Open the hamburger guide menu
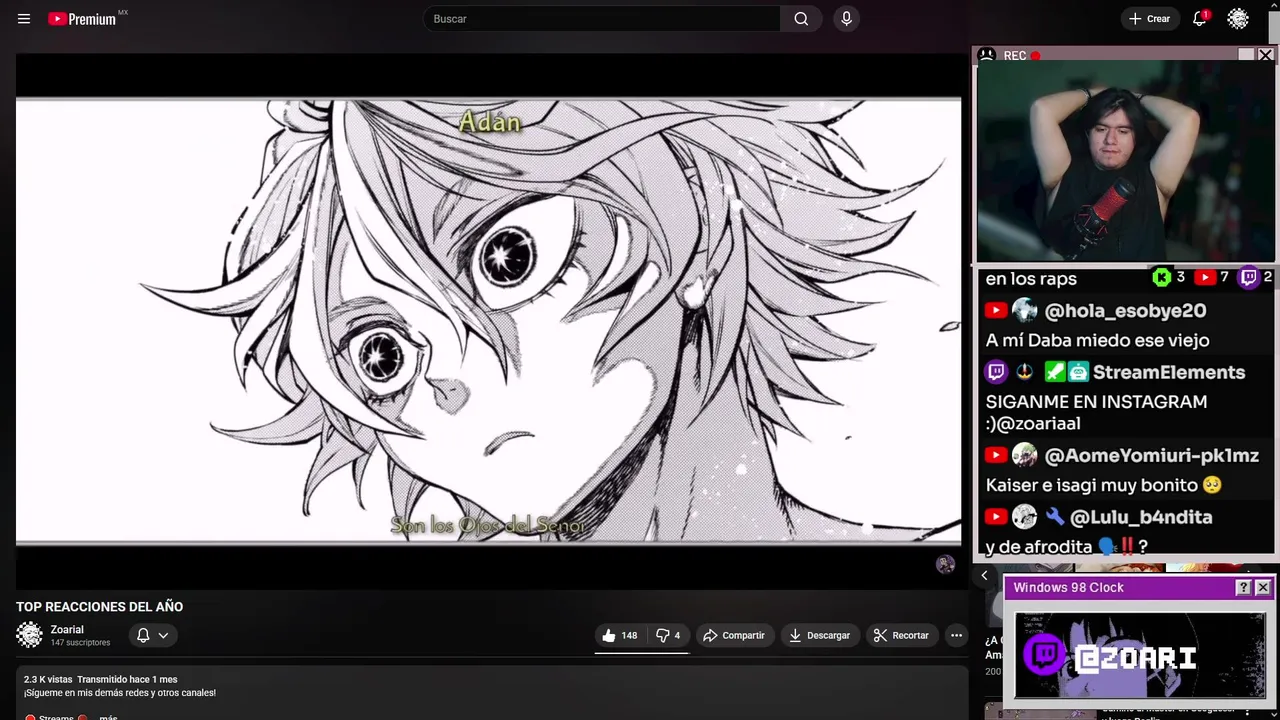The image size is (1280, 720). pos(24,19)
